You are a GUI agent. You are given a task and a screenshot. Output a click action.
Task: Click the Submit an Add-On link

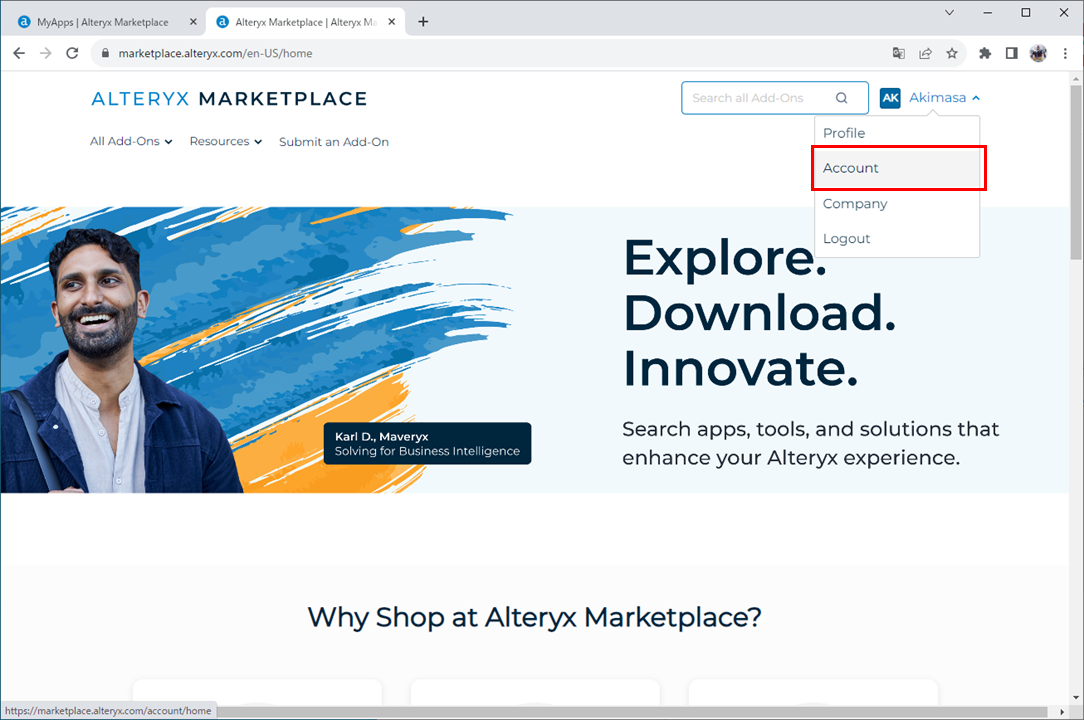pyautogui.click(x=334, y=142)
